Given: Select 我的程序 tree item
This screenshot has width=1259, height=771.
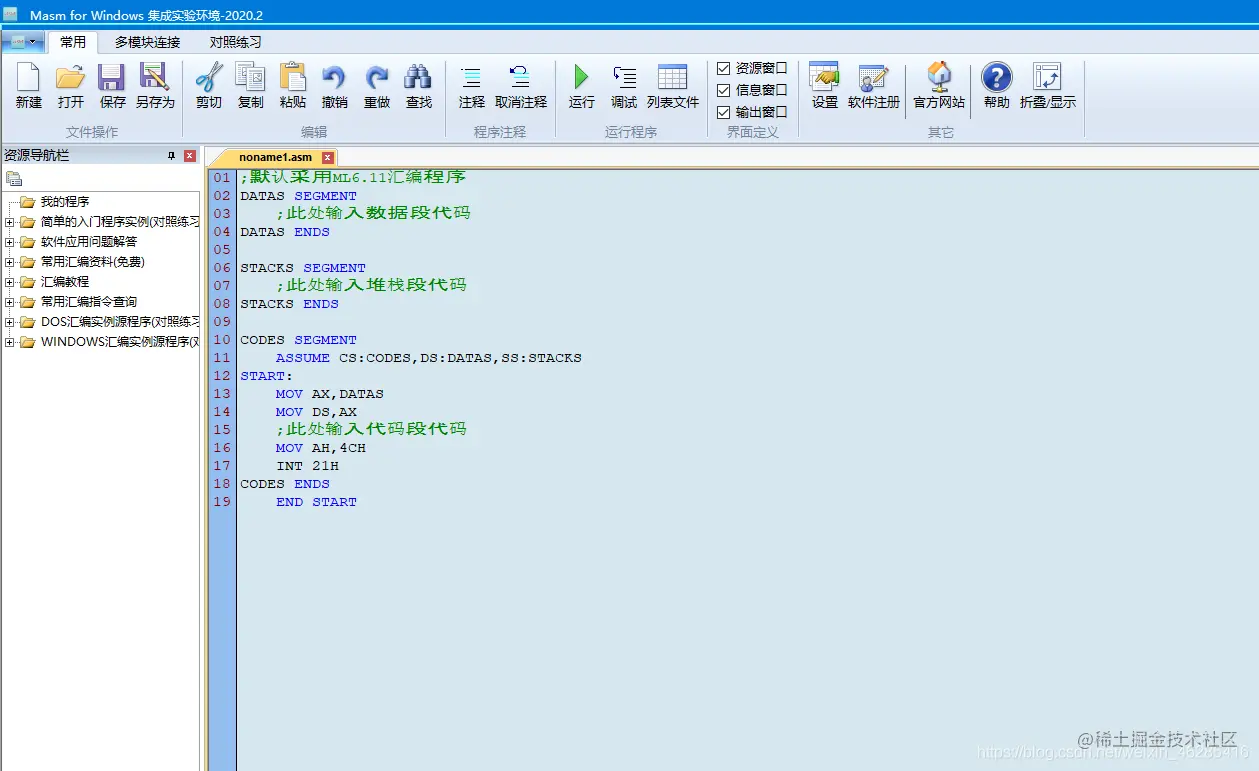Looking at the screenshot, I should coord(64,202).
